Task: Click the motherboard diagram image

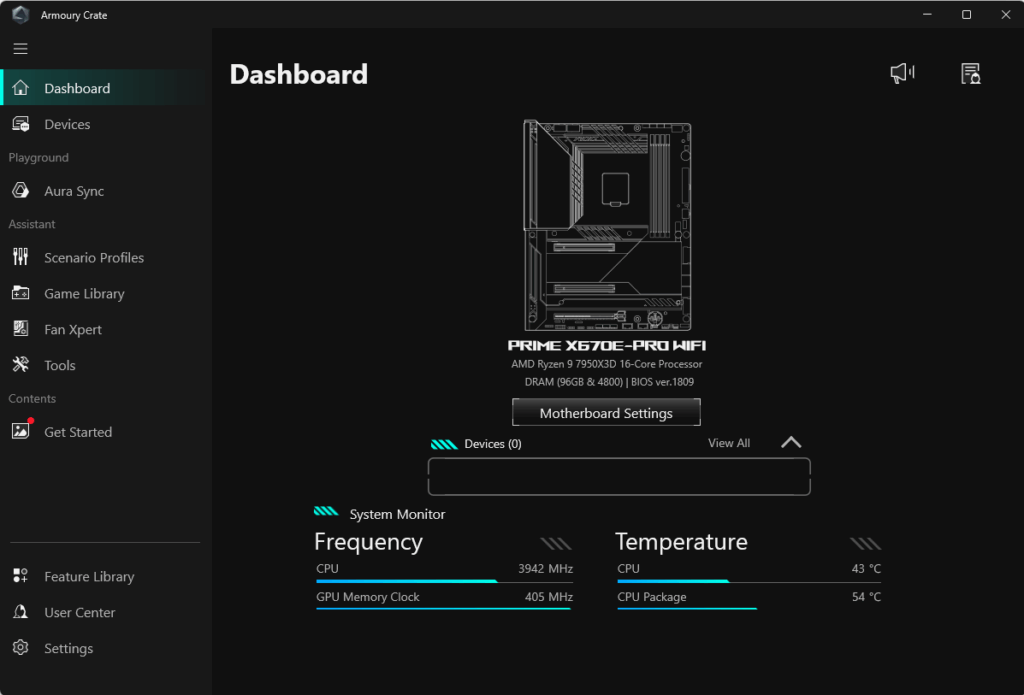Action: point(607,225)
